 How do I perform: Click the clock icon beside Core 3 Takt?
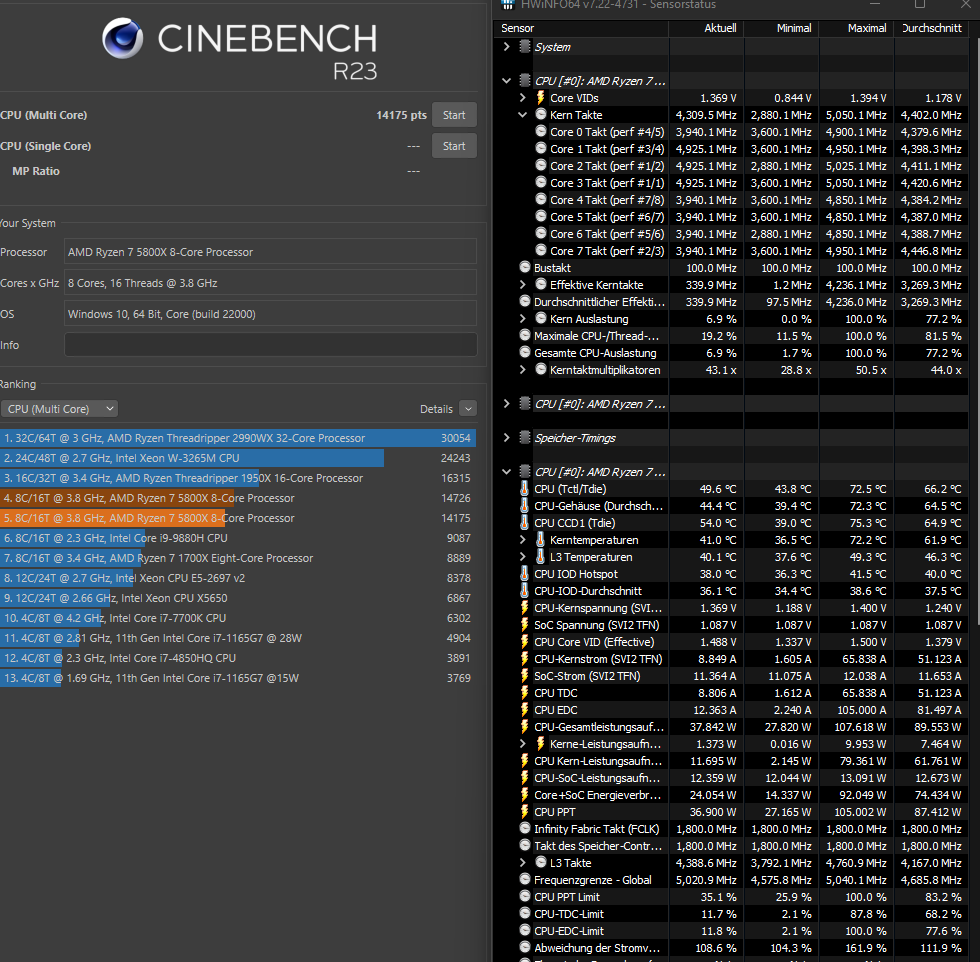[x=541, y=183]
